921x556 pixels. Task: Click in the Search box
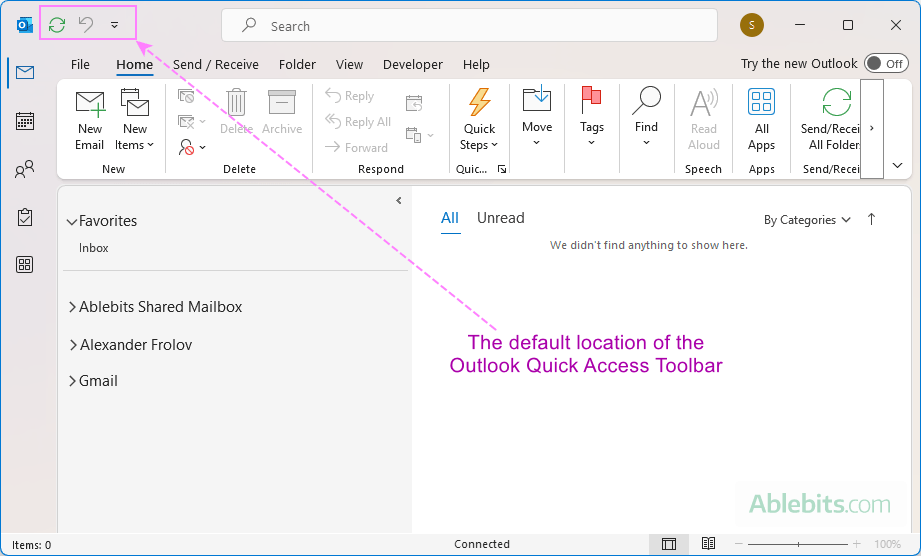[469, 25]
